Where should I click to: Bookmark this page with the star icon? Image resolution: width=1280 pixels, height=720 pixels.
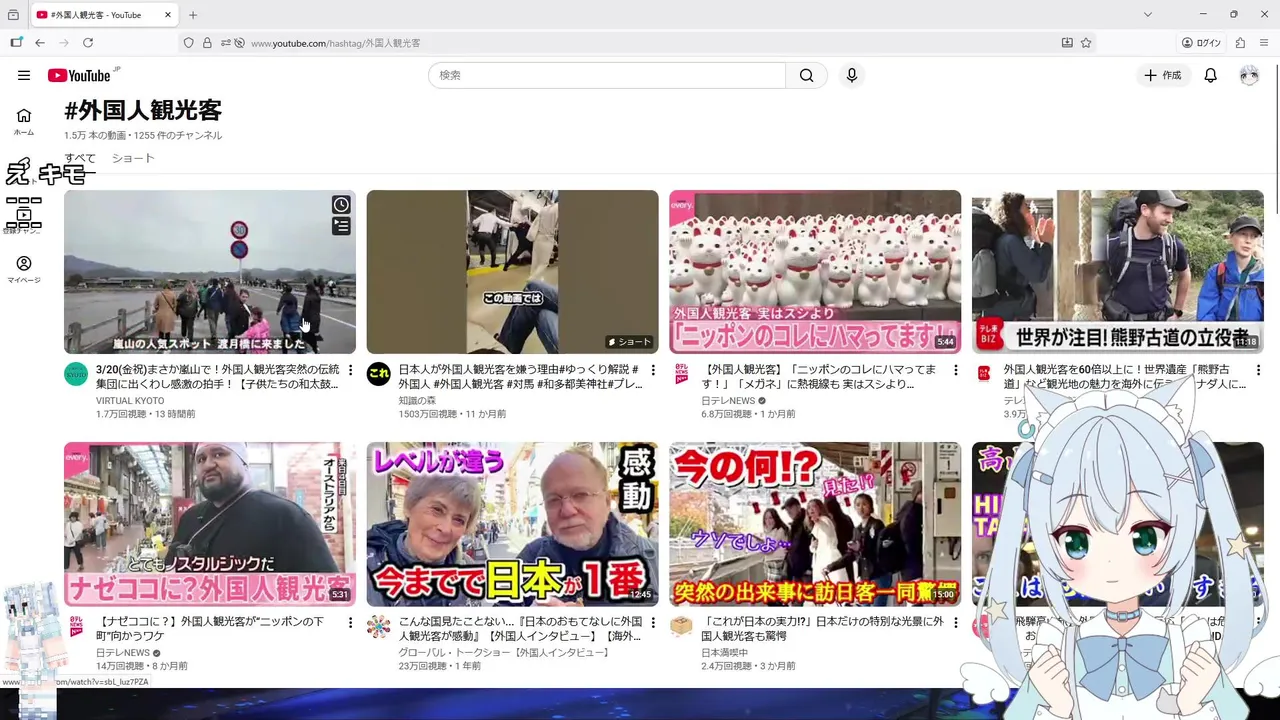(1086, 43)
